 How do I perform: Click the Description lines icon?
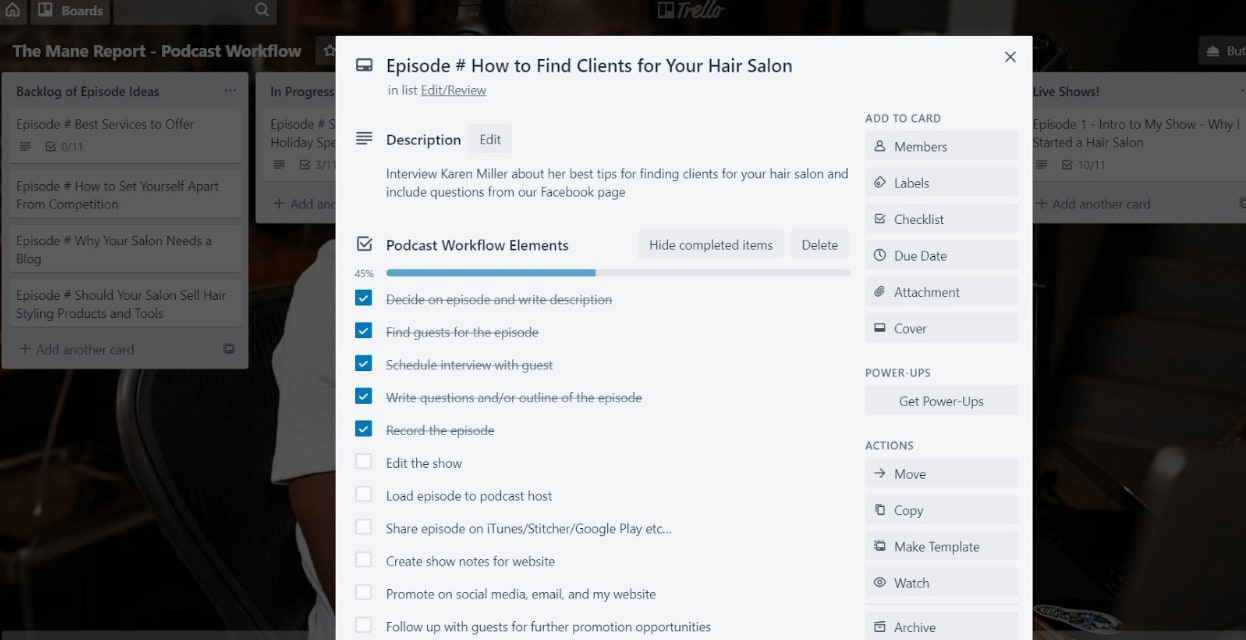click(x=365, y=138)
